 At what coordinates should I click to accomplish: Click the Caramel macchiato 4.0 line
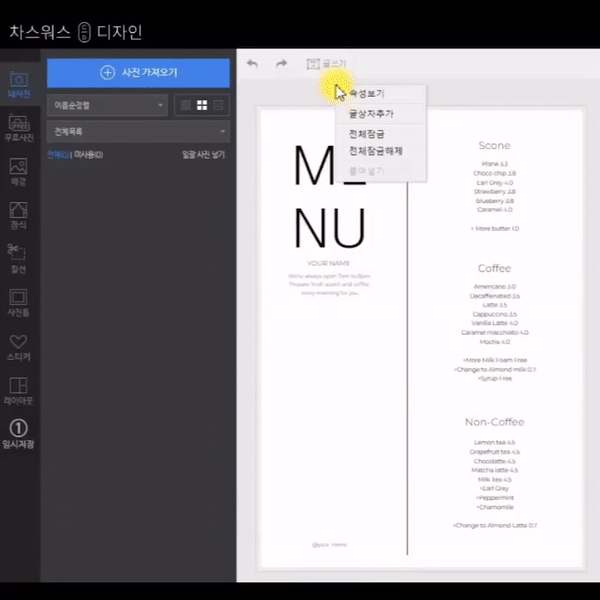pos(495,333)
